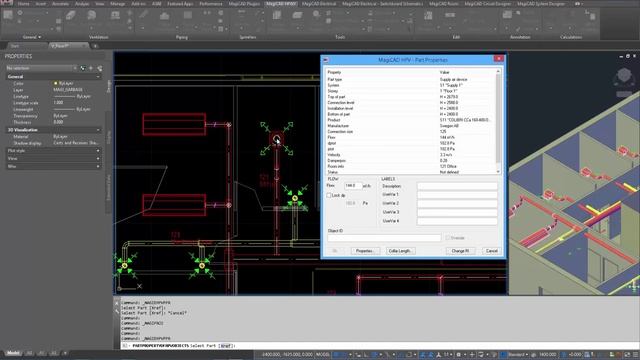Toggle Clean Screen icon in status bar
The height and width of the screenshot is (360, 640).
tap(627, 354)
